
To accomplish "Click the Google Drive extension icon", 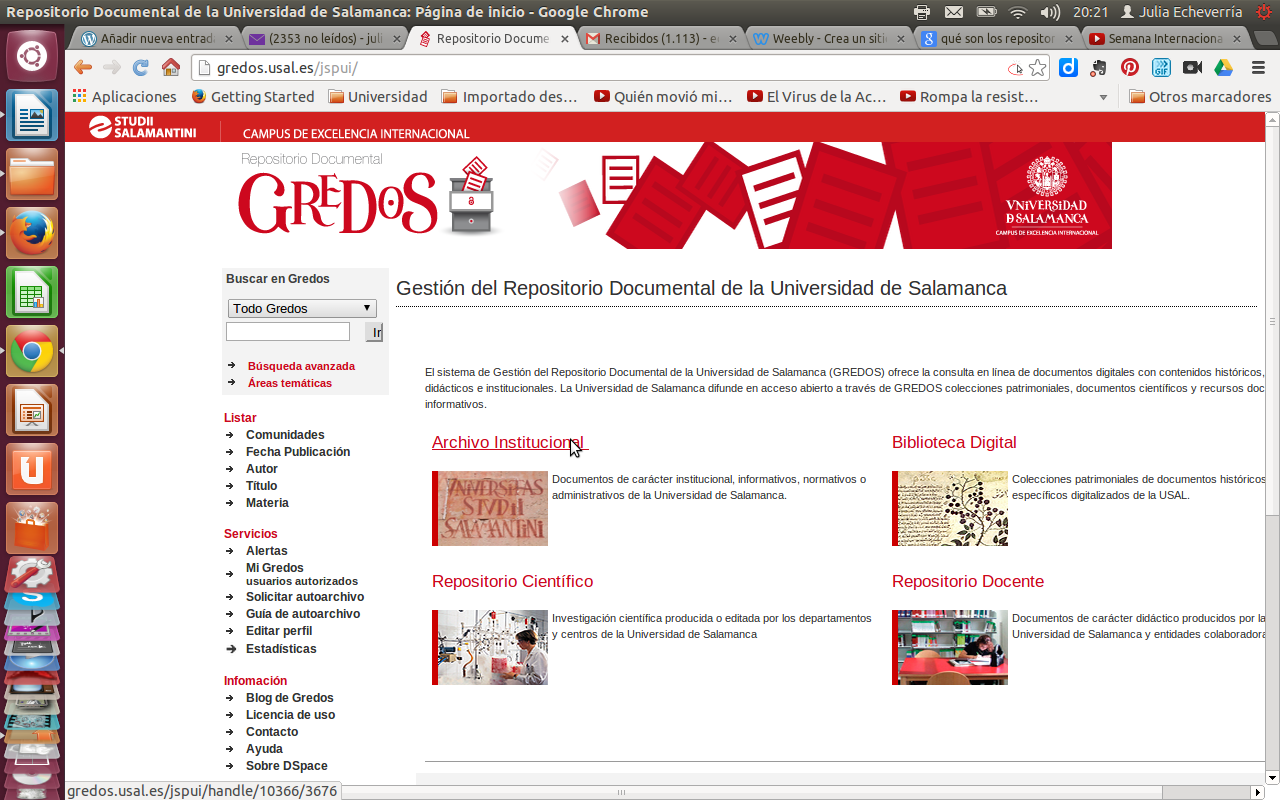I will click(1223, 68).
